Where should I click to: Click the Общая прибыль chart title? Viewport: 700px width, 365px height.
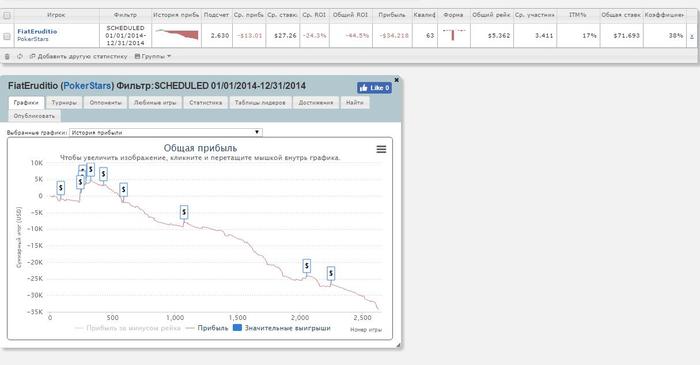(x=200, y=148)
